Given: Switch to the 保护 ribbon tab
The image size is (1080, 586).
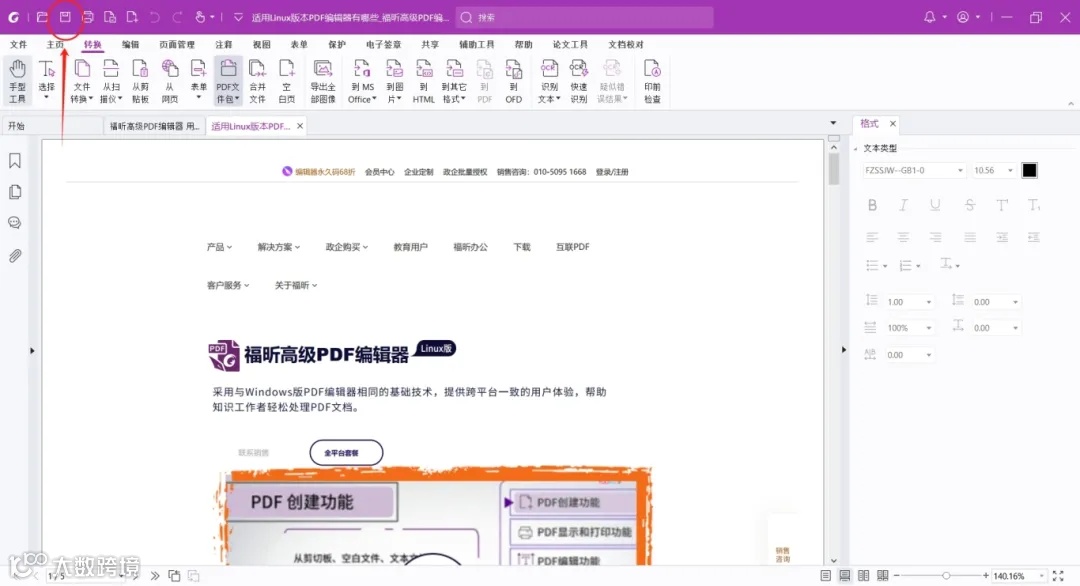Looking at the screenshot, I should click(x=337, y=44).
